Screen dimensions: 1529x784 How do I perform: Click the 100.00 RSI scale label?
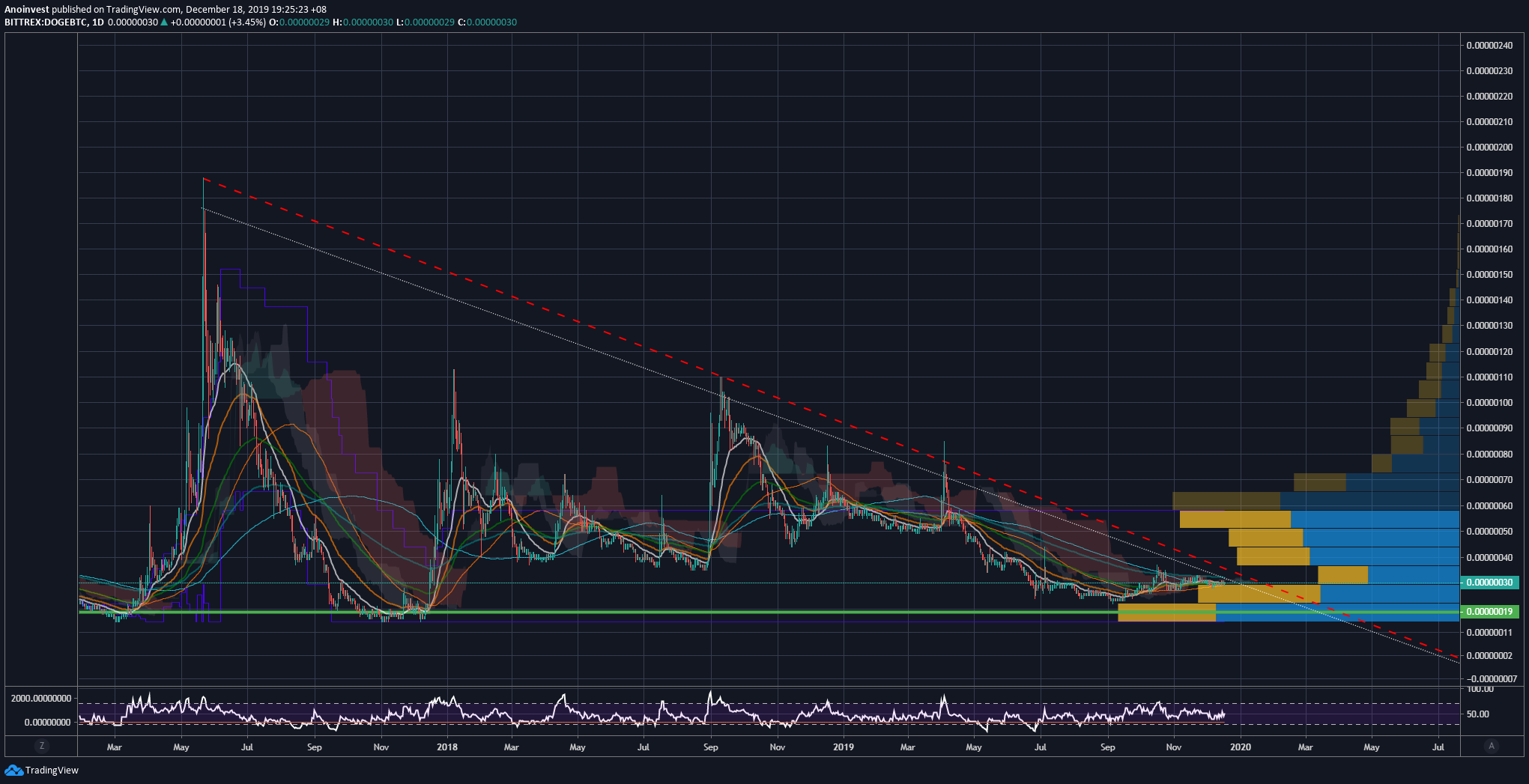[1480, 689]
